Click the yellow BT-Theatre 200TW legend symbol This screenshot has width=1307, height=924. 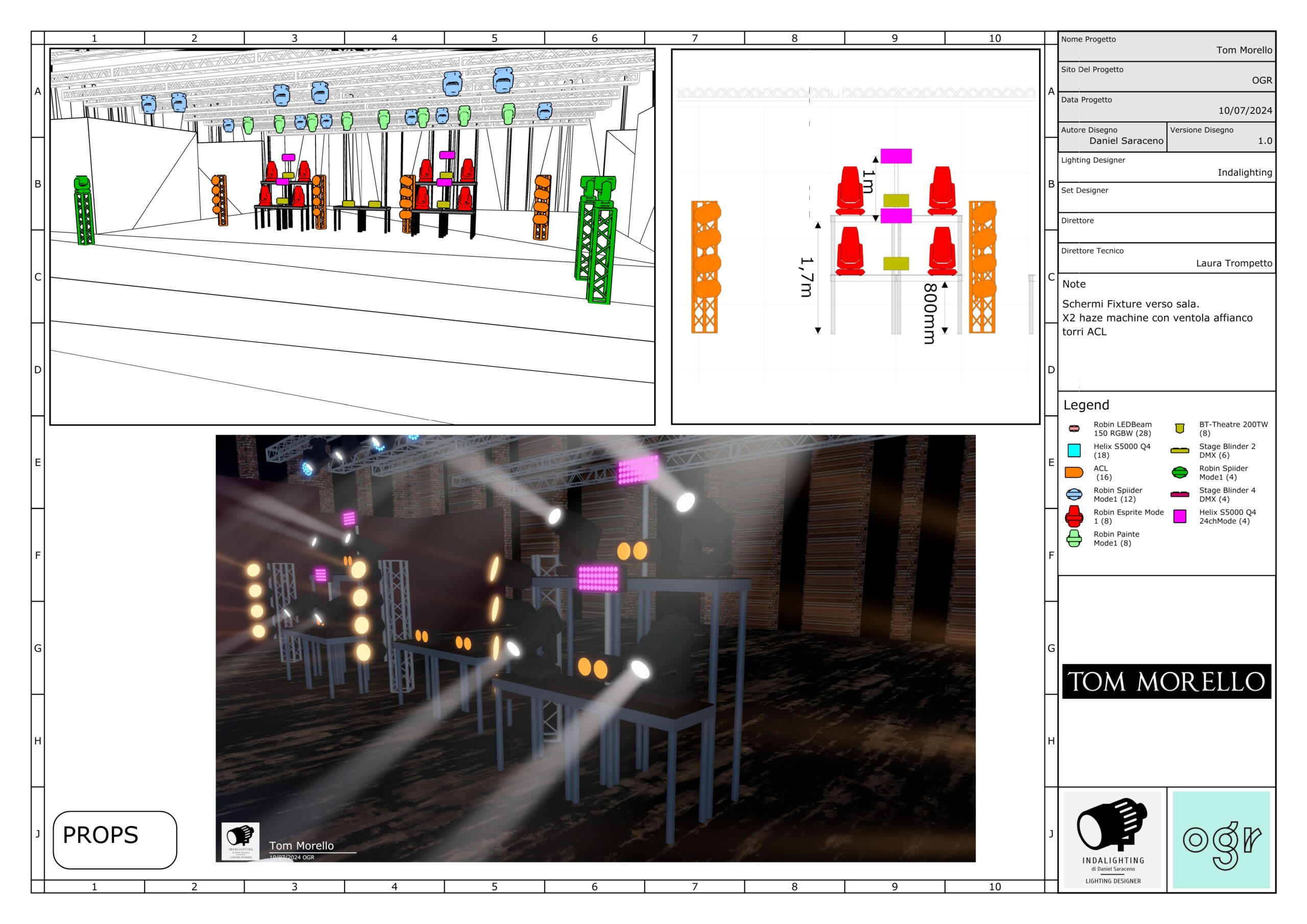pos(1179,428)
